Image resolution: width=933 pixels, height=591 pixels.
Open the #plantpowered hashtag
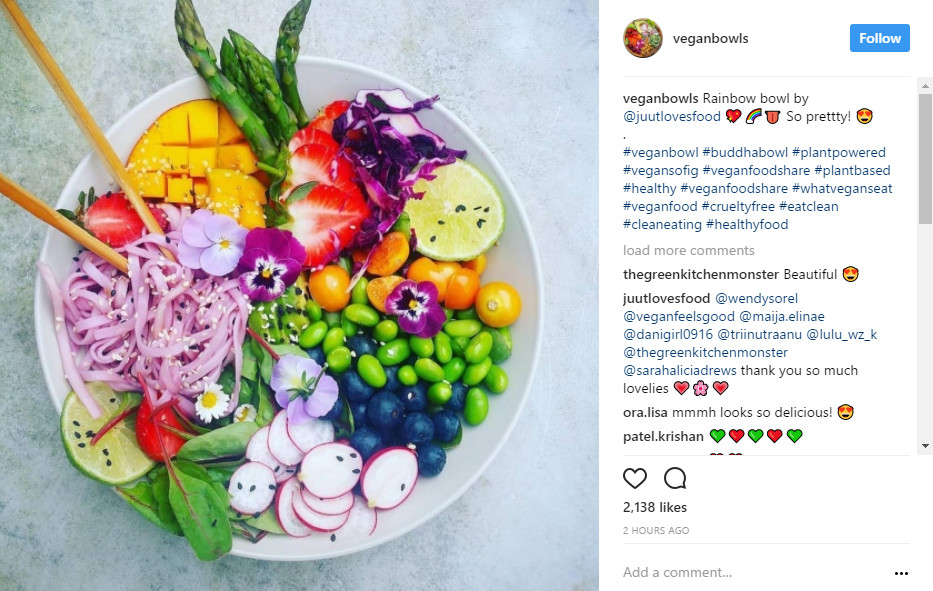839,152
